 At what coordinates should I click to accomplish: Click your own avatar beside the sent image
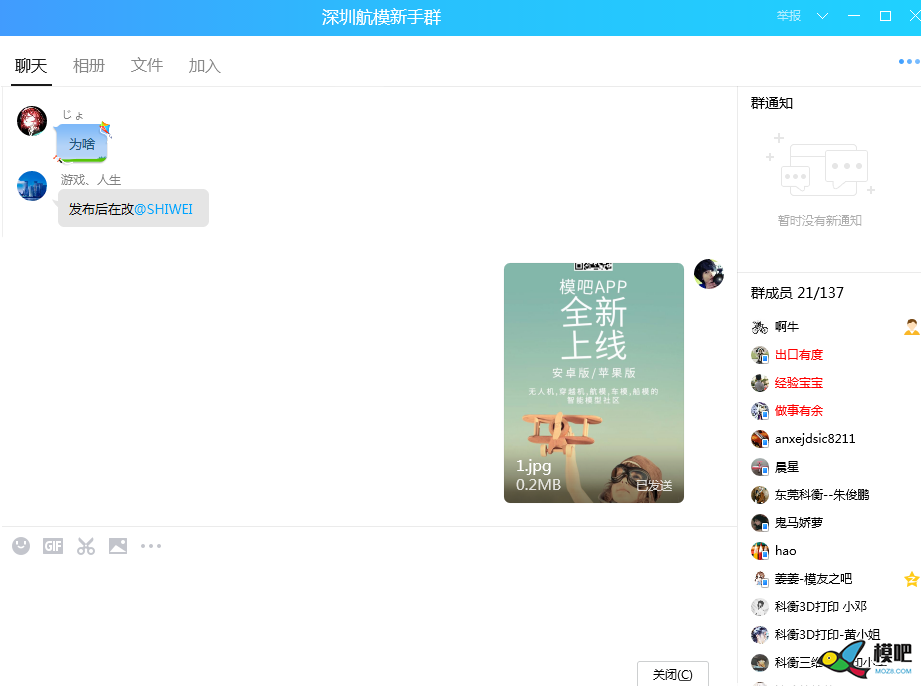pos(709,274)
